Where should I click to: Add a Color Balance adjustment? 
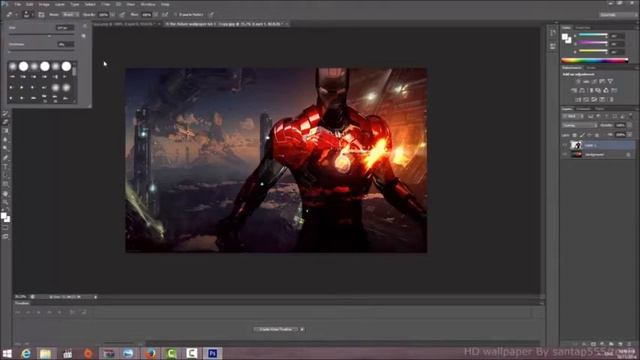point(582,91)
